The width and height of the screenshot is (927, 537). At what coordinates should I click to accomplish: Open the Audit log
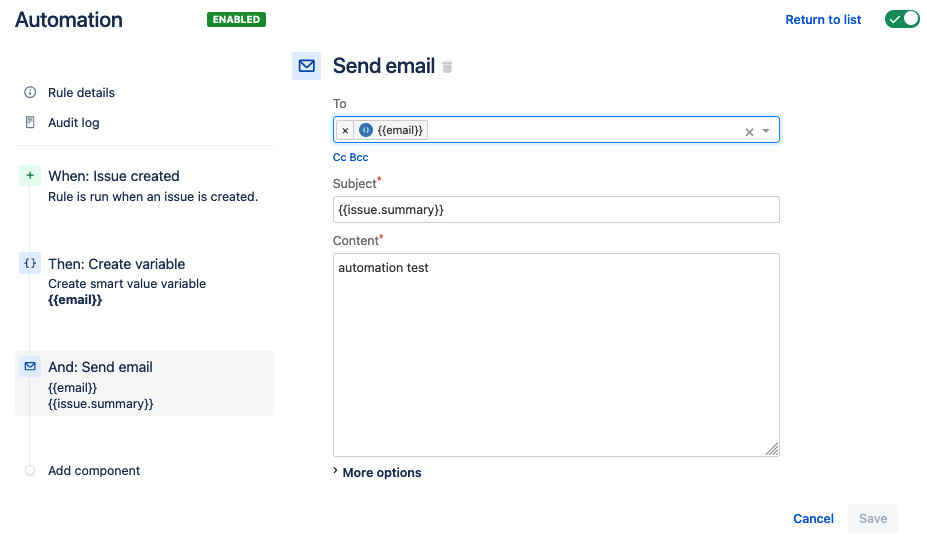74,122
